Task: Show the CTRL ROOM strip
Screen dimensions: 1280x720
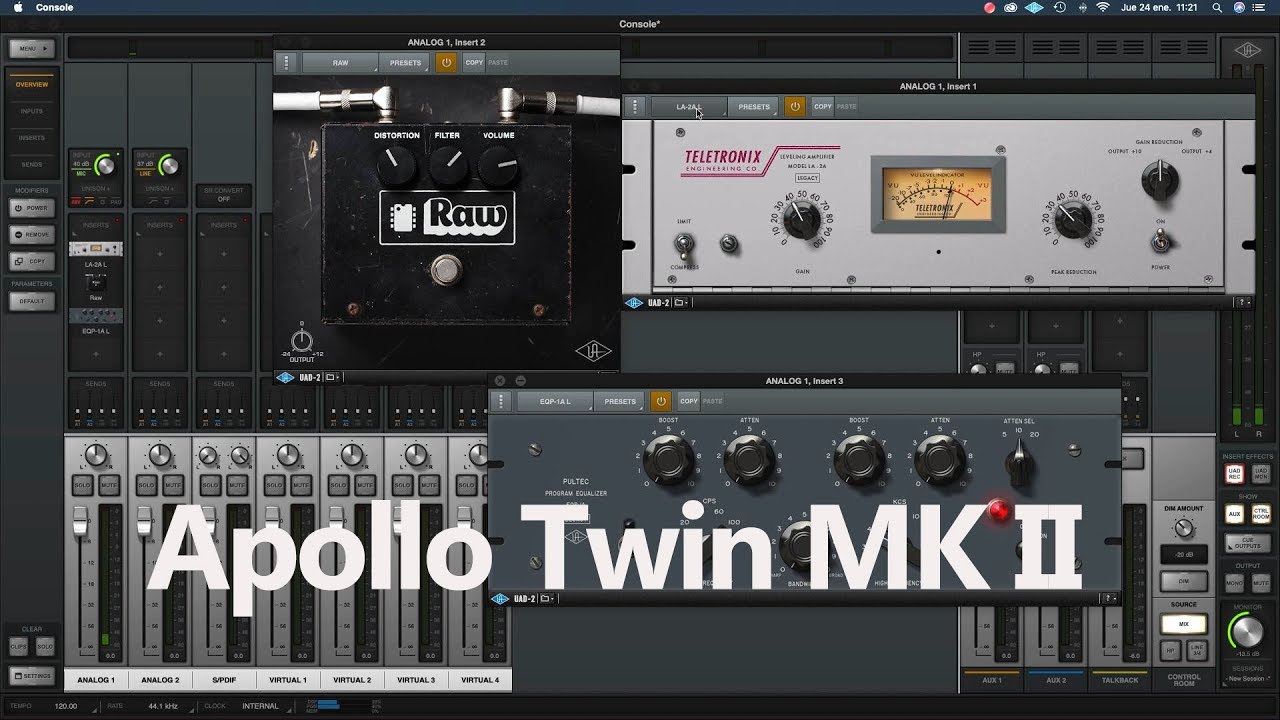Action: (1260, 514)
